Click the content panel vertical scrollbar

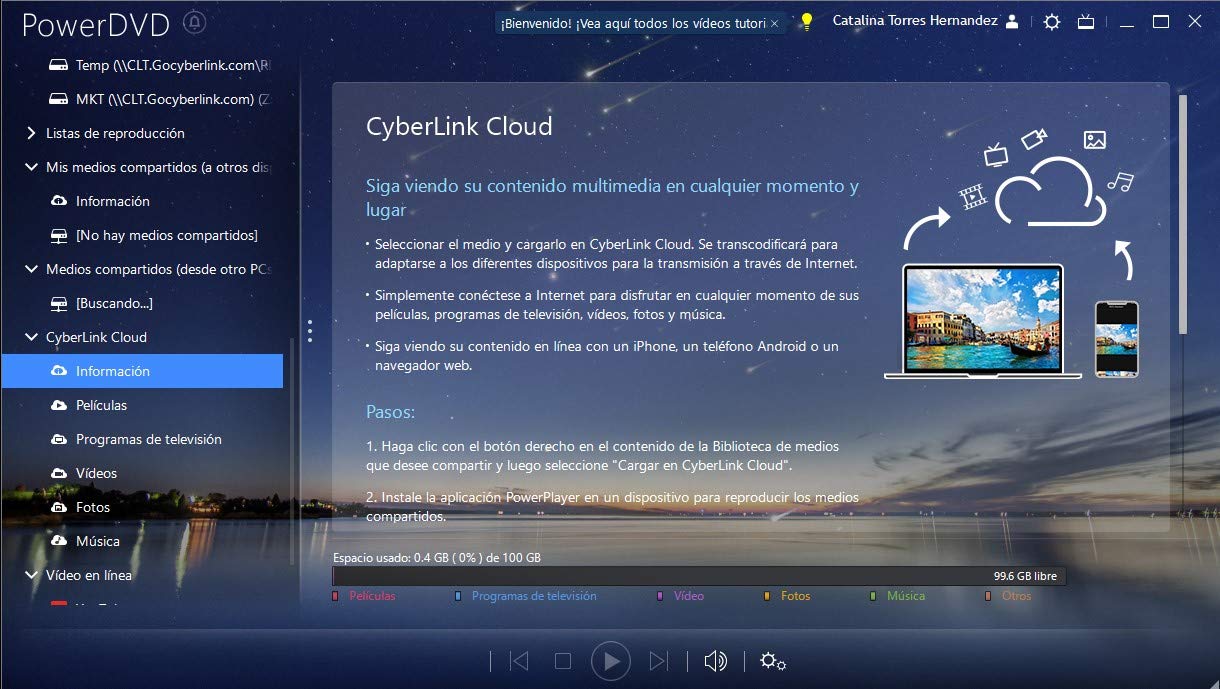tap(1184, 215)
